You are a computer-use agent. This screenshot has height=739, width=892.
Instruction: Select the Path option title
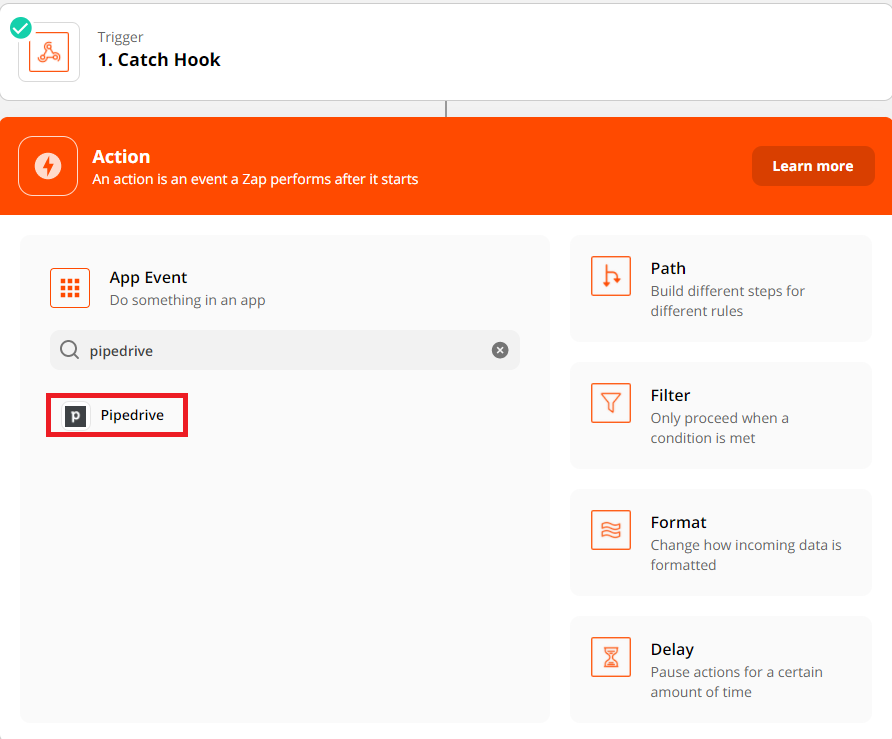(x=668, y=269)
